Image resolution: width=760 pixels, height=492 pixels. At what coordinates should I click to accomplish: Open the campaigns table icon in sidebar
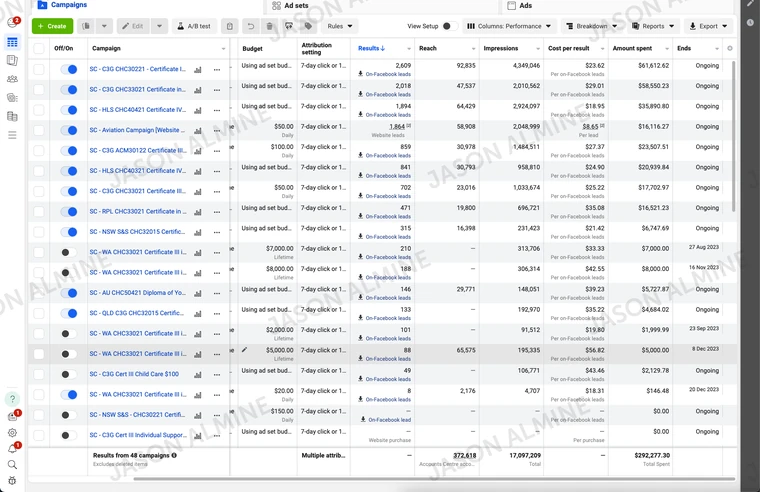tap(13, 42)
